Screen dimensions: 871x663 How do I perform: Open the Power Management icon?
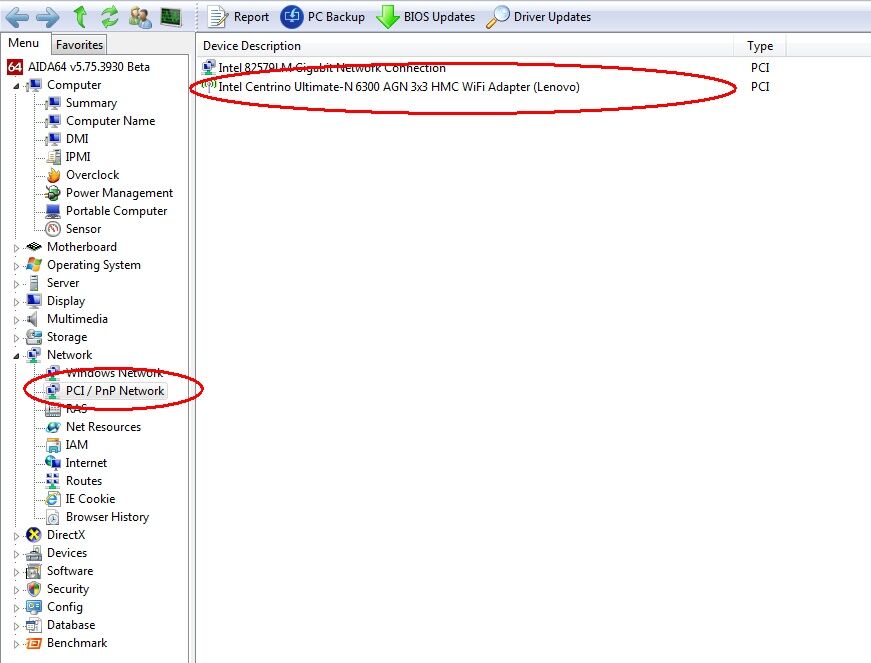[53, 193]
